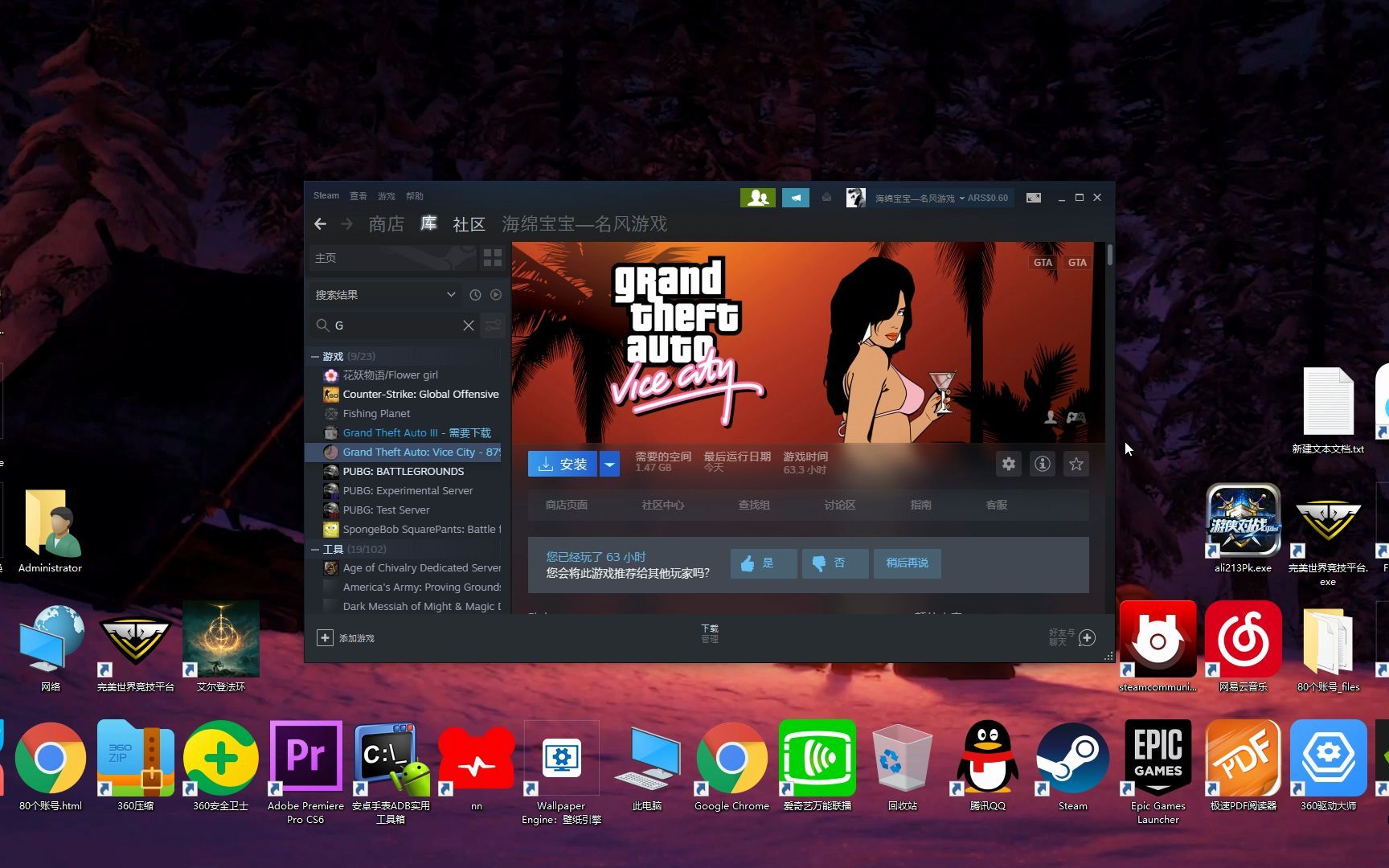Viewport: 1389px width, 868px height.
Task: Open install options dropdown arrow
Action: click(609, 465)
